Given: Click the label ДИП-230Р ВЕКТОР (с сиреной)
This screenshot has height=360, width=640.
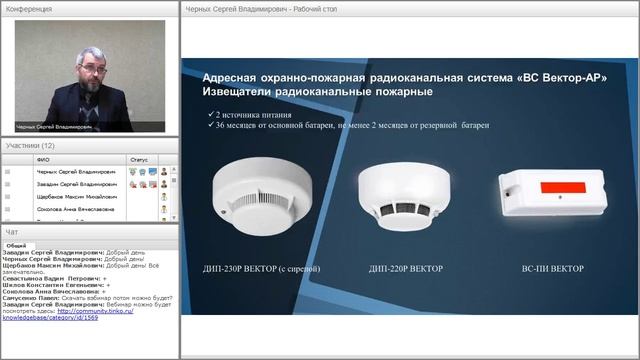Looking at the screenshot, I should click(261, 269).
